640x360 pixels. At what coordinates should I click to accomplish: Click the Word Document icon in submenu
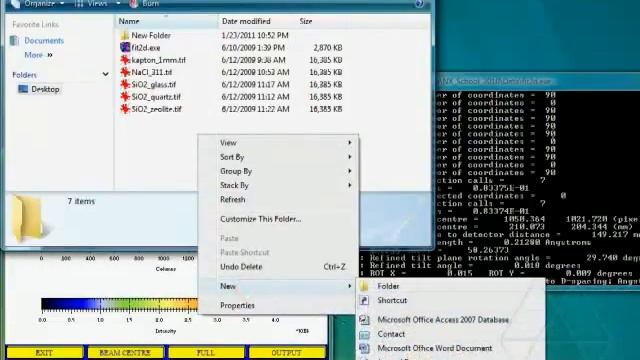click(364, 348)
